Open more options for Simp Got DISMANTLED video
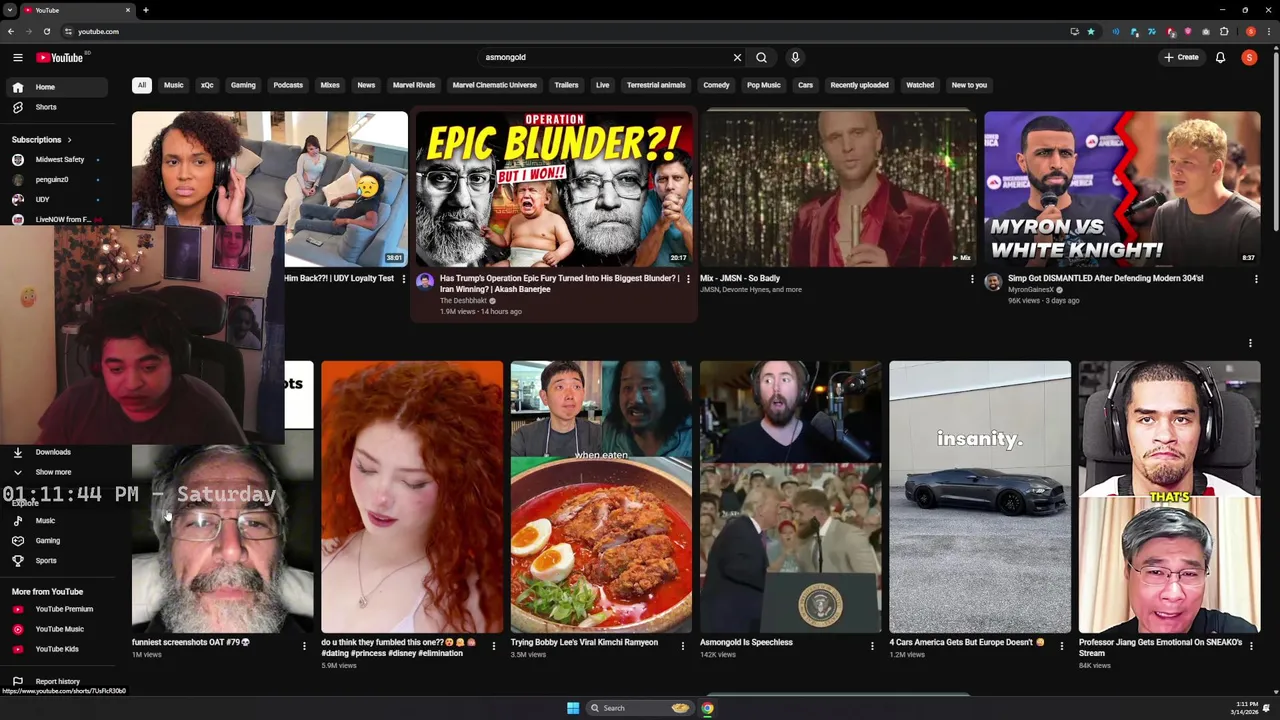This screenshot has height=720, width=1280. [x=1256, y=279]
